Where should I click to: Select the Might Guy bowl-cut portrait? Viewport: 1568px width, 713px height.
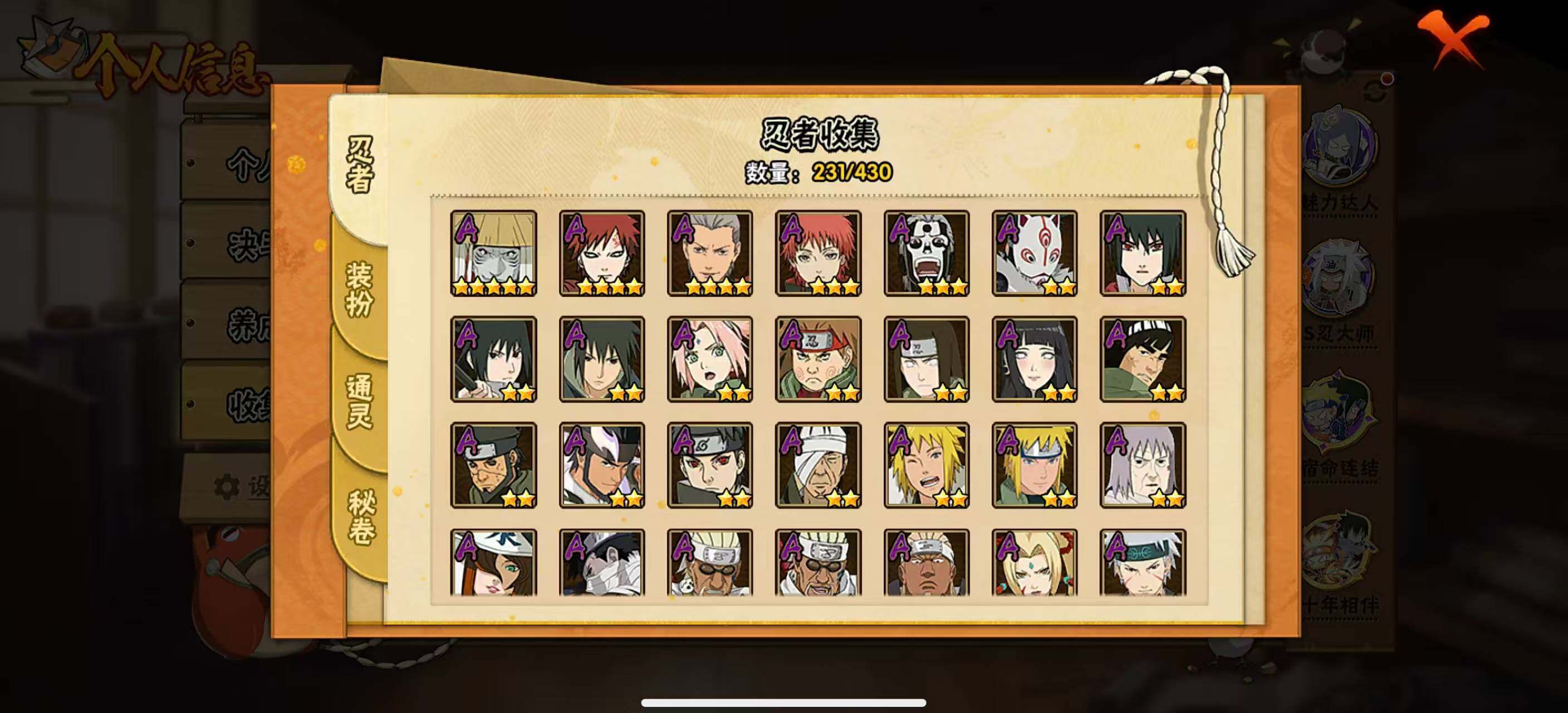1143,359
